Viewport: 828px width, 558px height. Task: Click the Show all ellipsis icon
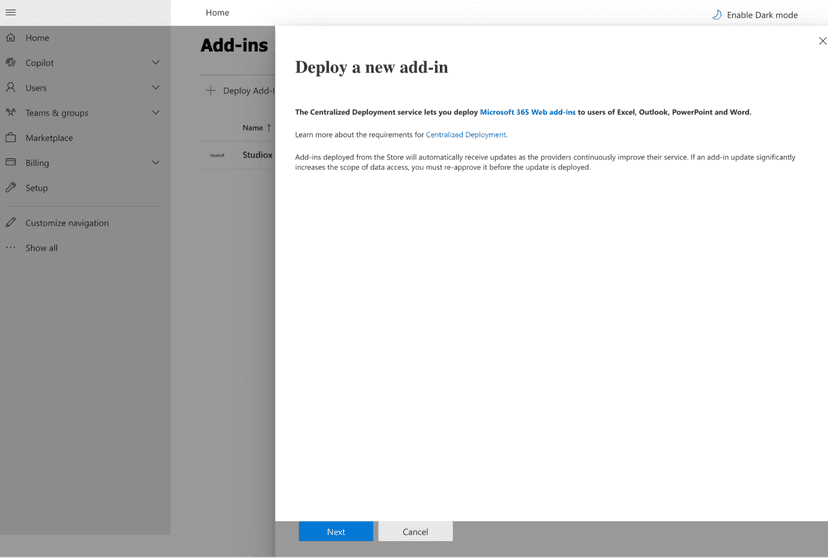click(x=11, y=247)
